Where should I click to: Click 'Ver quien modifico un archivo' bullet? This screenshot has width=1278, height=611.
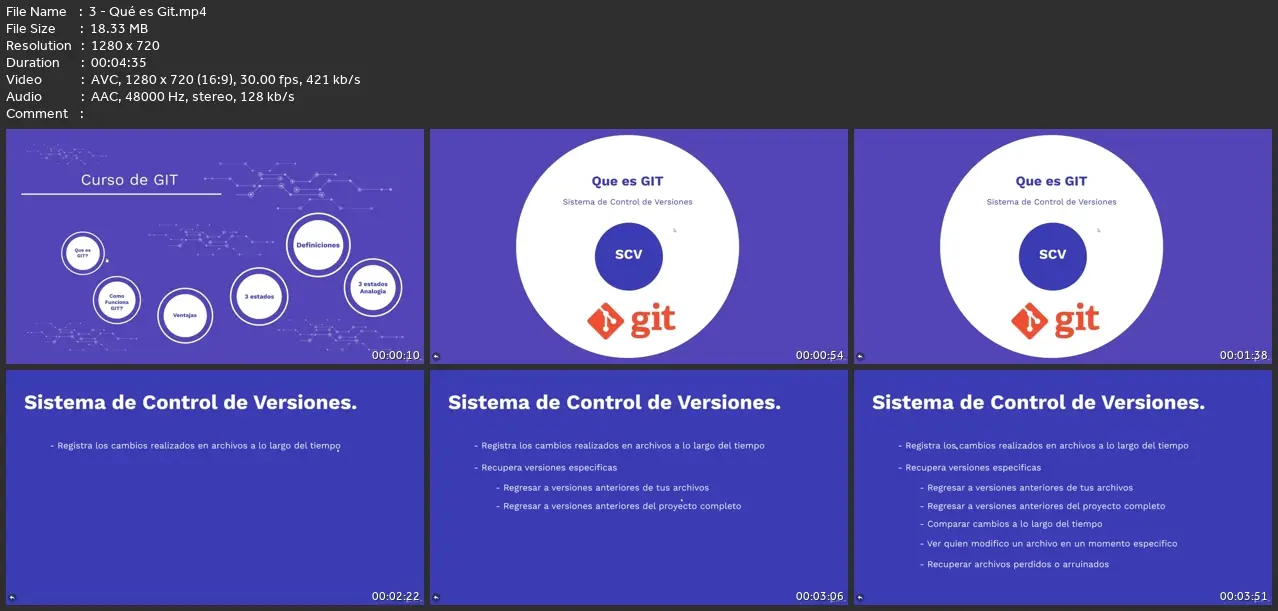coord(1048,544)
